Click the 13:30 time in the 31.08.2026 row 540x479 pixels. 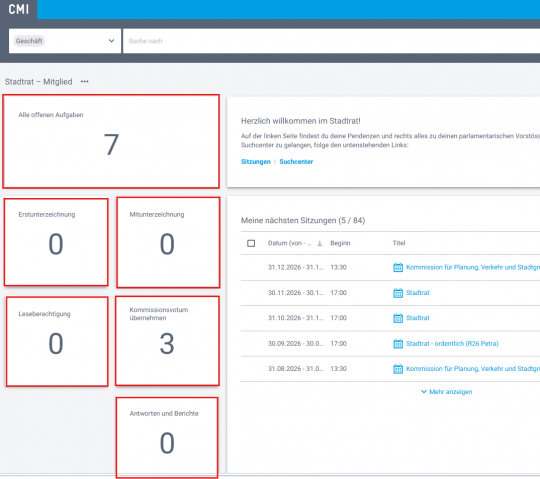coord(339,369)
